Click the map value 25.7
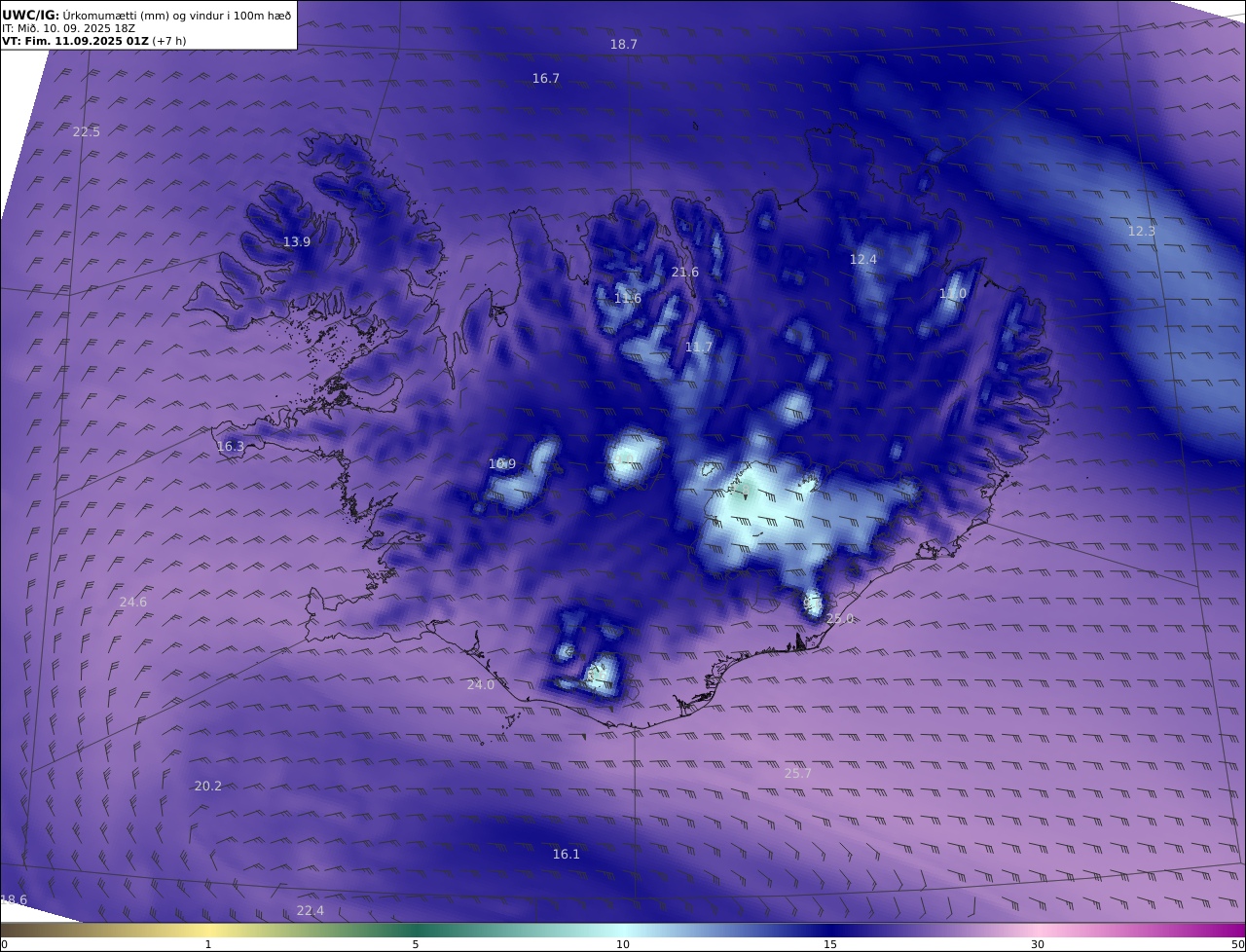 point(798,774)
